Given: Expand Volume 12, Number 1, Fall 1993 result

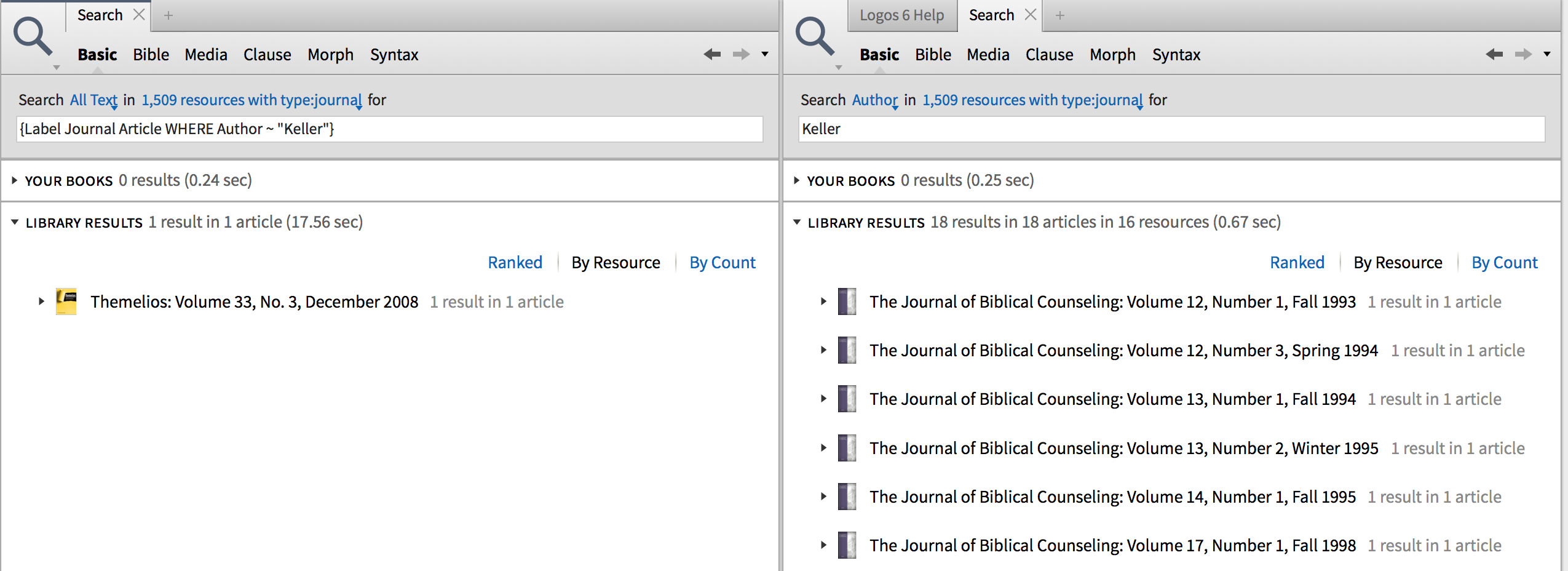Looking at the screenshot, I should [x=823, y=301].
